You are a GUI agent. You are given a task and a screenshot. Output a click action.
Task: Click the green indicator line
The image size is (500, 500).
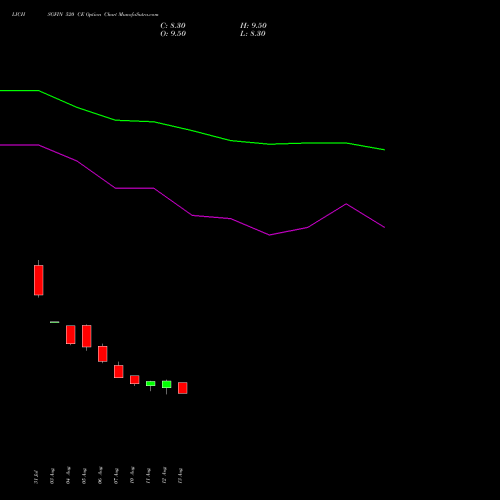pos(192,131)
